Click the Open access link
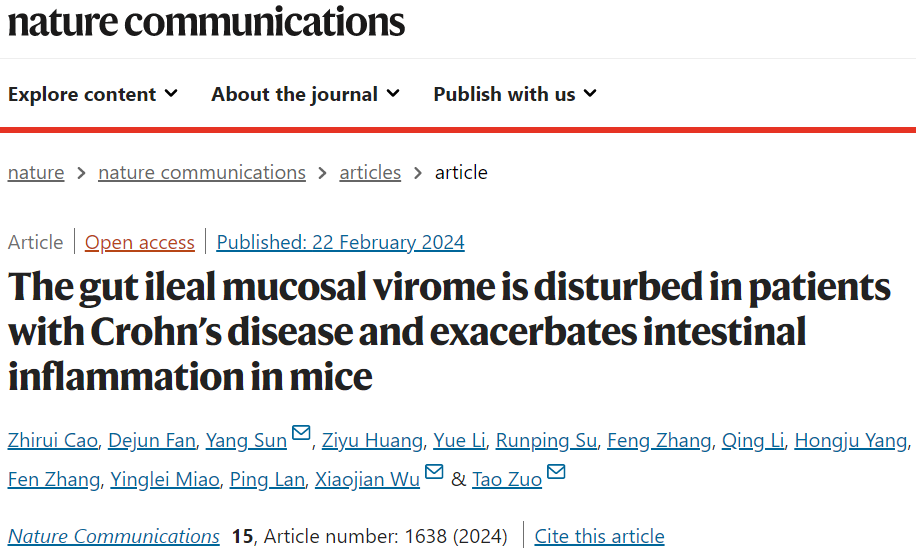The image size is (916, 553). coord(140,242)
